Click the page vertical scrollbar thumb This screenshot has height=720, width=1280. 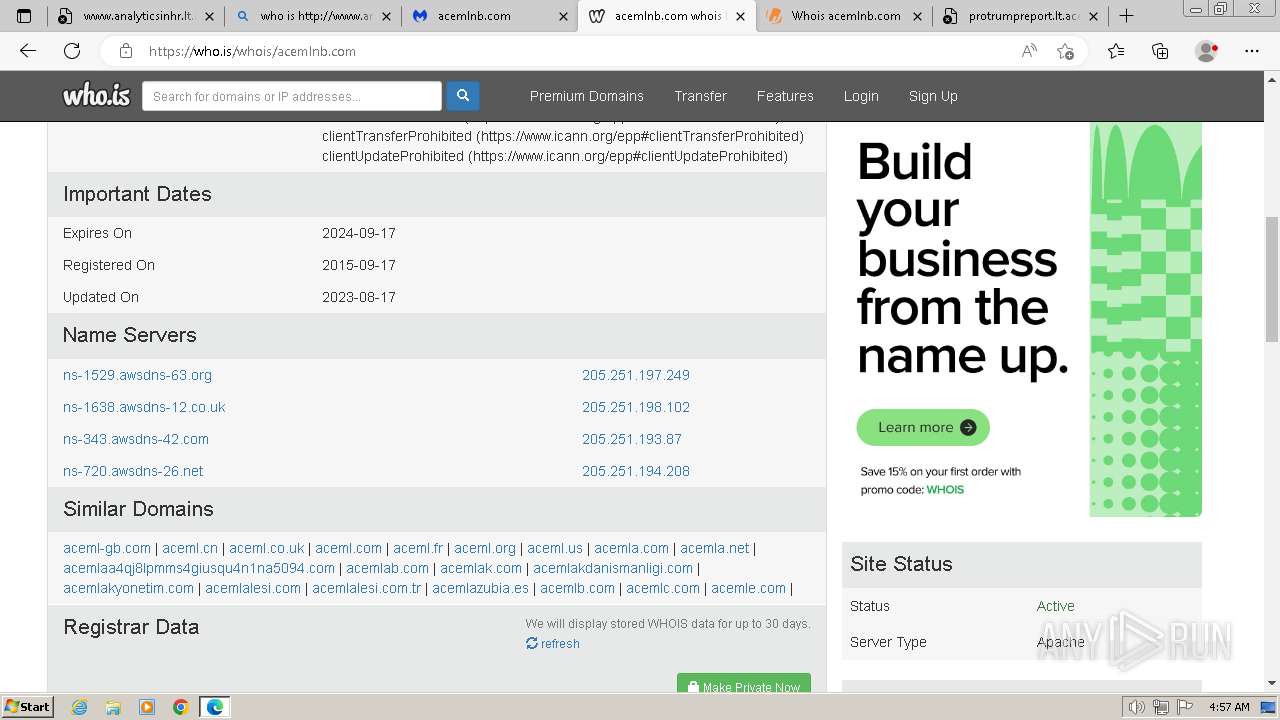point(1271,279)
